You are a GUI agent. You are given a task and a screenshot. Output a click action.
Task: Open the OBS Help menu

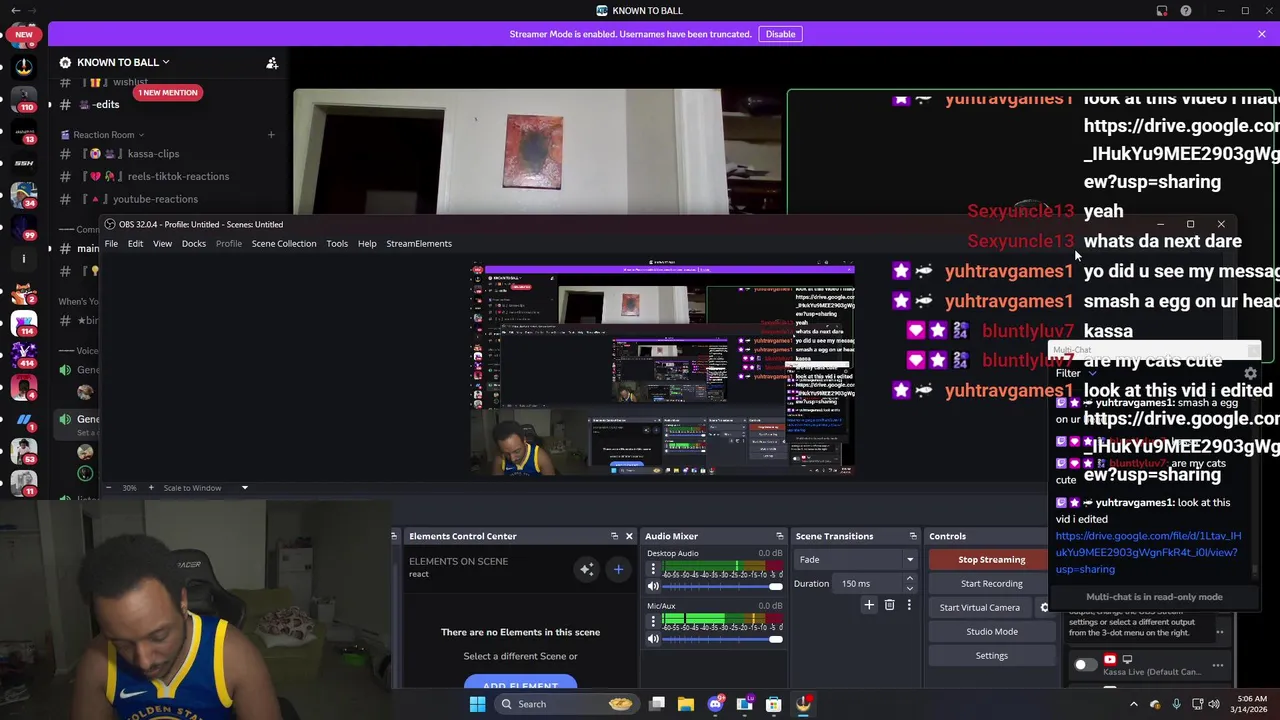(367, 243)
